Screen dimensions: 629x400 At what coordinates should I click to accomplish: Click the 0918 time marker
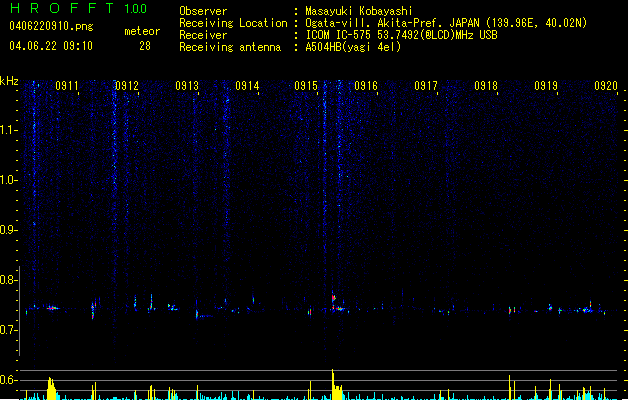[486, 86]
